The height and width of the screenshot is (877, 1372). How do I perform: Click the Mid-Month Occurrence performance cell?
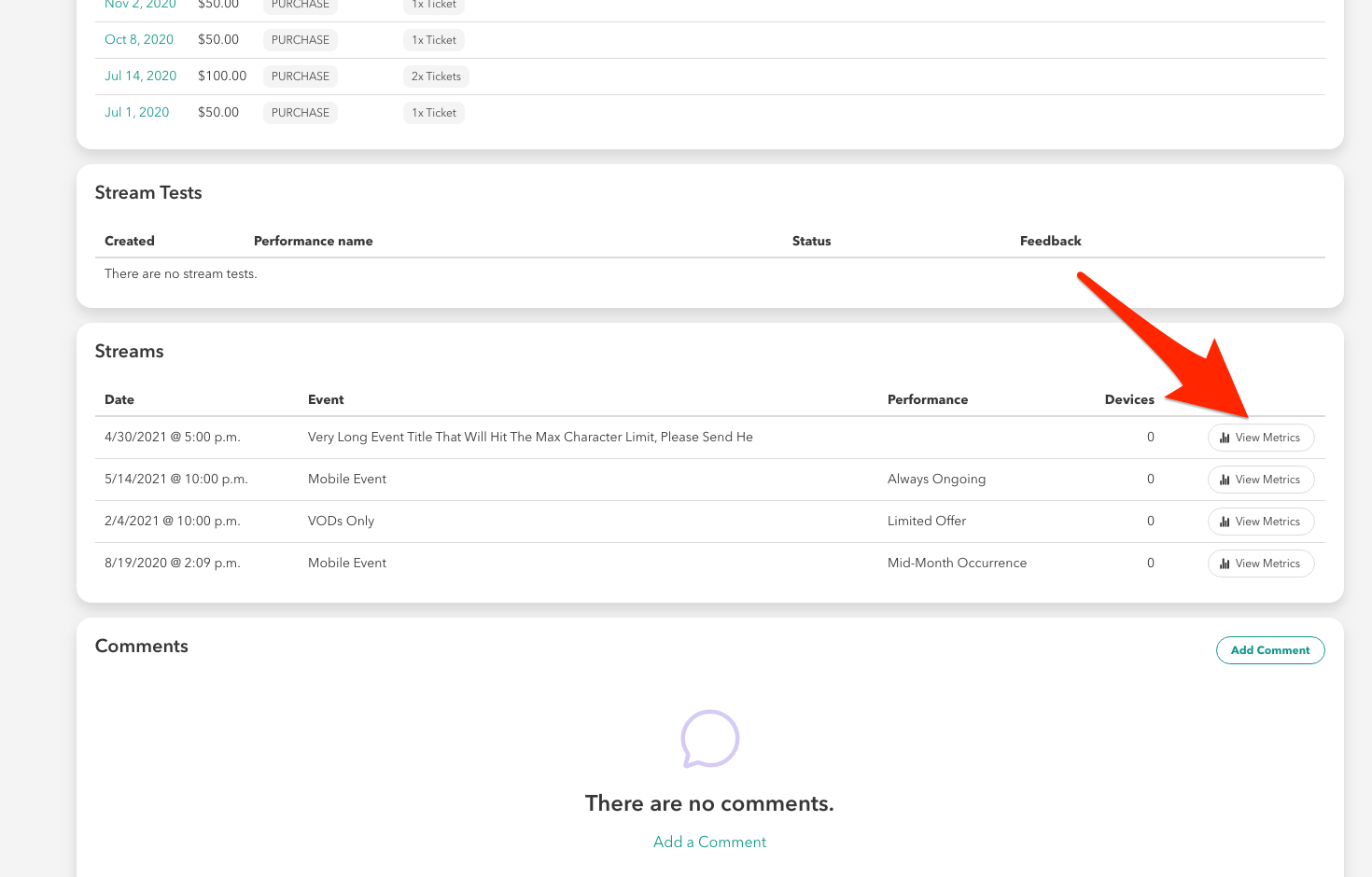click(x=957, y=563)
